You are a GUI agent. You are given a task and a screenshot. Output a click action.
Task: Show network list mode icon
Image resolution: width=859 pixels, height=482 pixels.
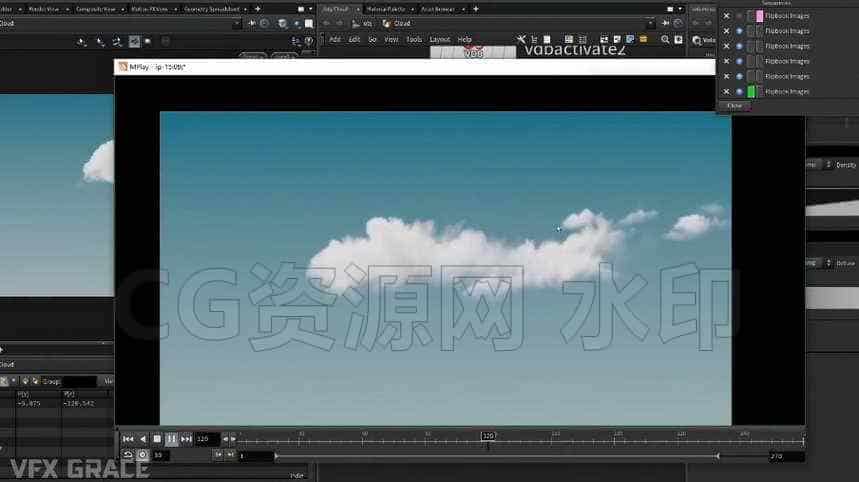point(547,39)
